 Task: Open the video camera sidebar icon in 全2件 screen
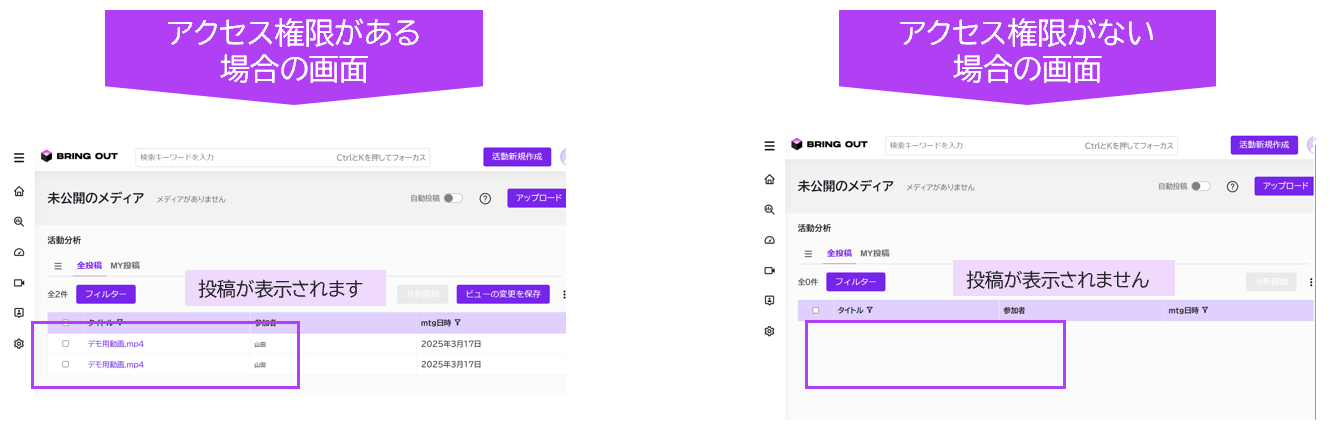pyautogui.click(x=19, y=283)
